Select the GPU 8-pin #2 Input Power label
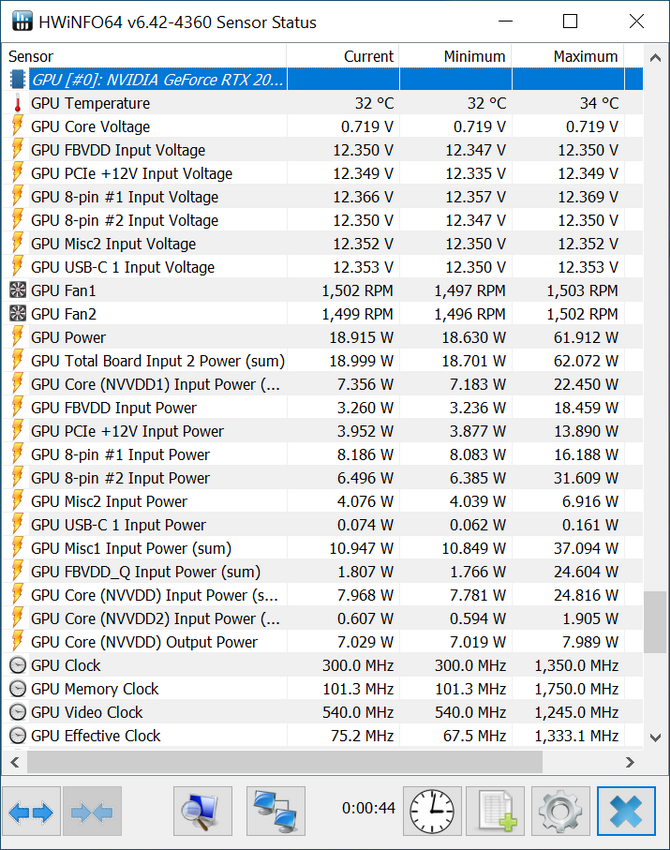The image size is (670, 850). tap(120, 478)
